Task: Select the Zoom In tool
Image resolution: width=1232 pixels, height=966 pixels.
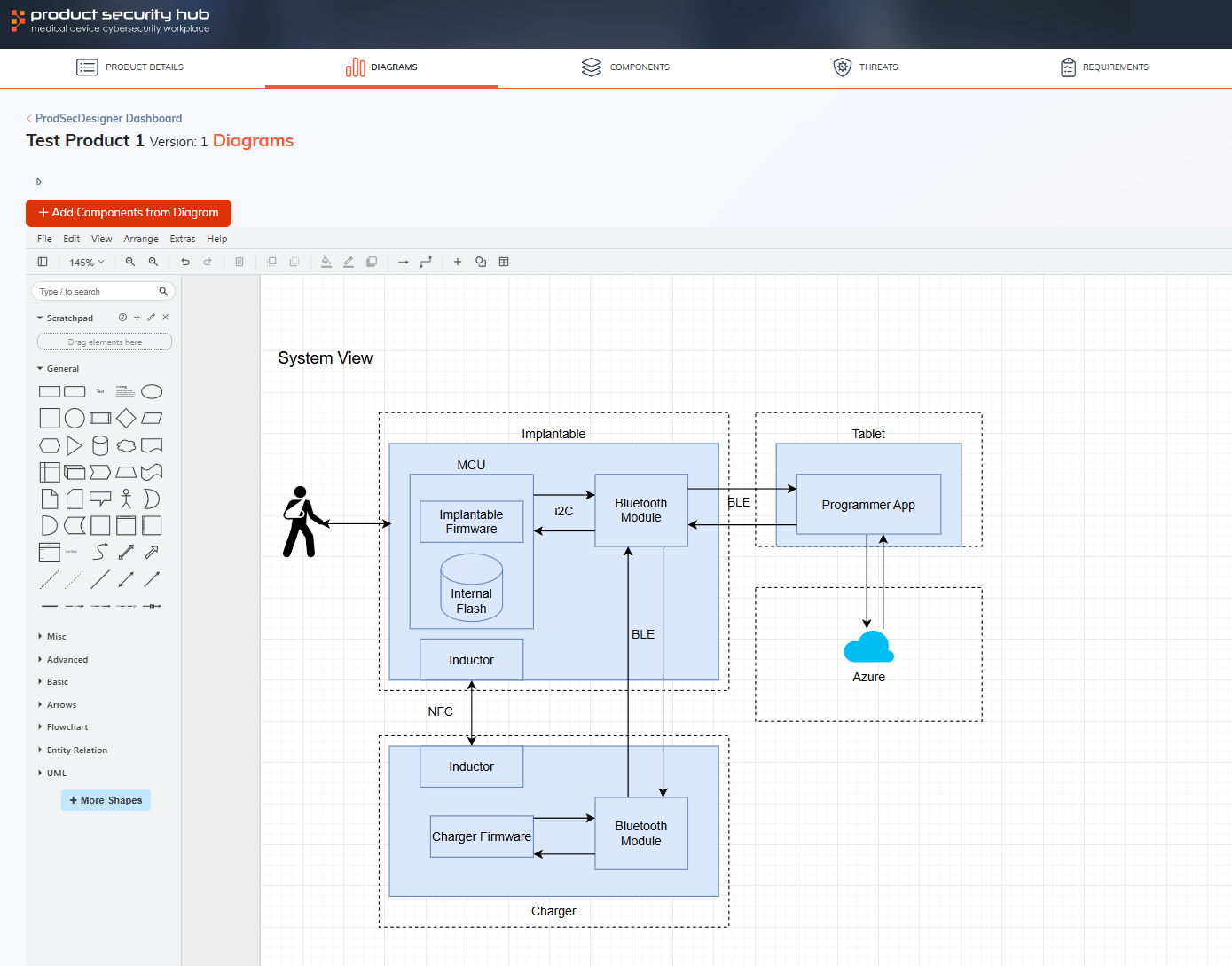Action: pyautogui.click(x=130, y=262)
